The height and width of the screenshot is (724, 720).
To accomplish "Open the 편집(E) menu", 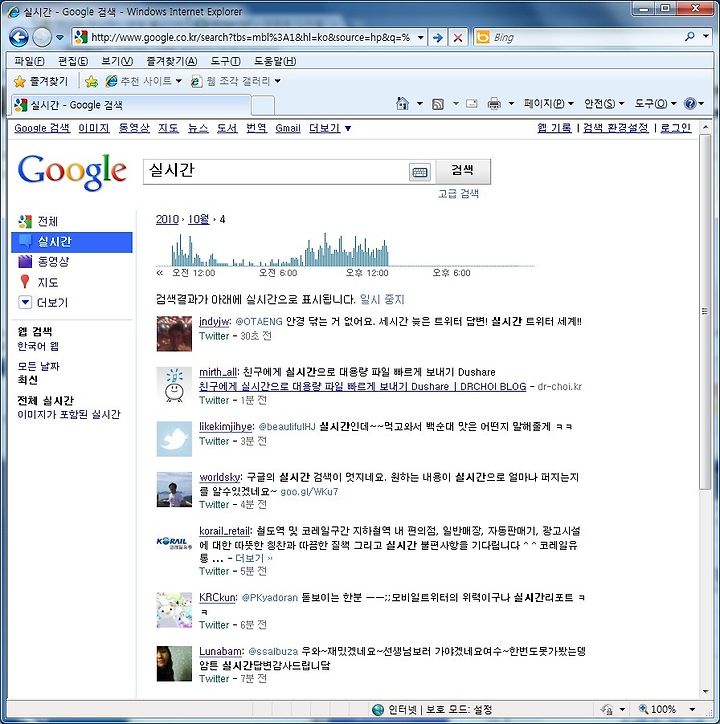I will (x=73, y=61).
